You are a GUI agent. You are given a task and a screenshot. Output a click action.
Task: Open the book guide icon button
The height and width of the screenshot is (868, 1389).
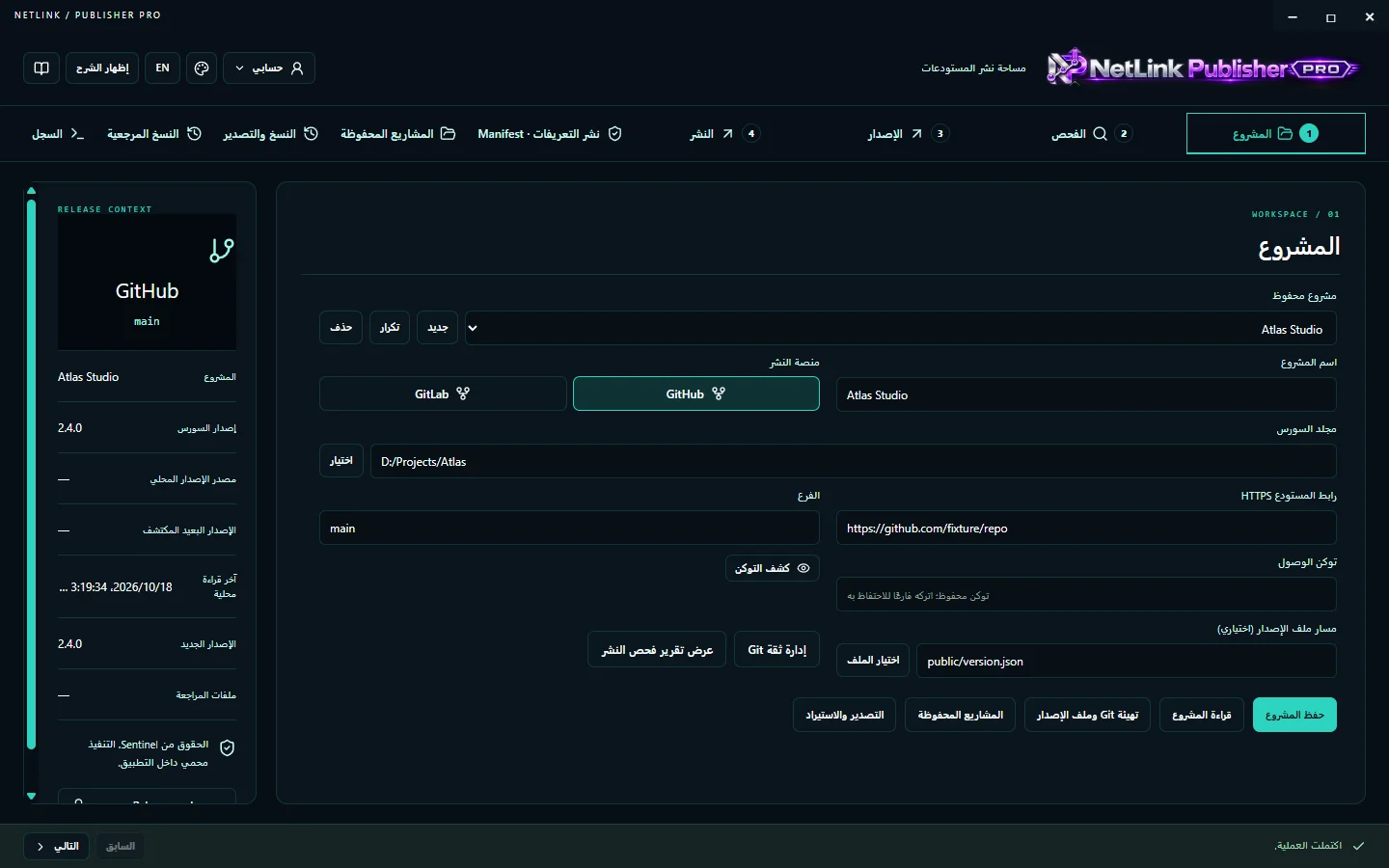(41, 68)
